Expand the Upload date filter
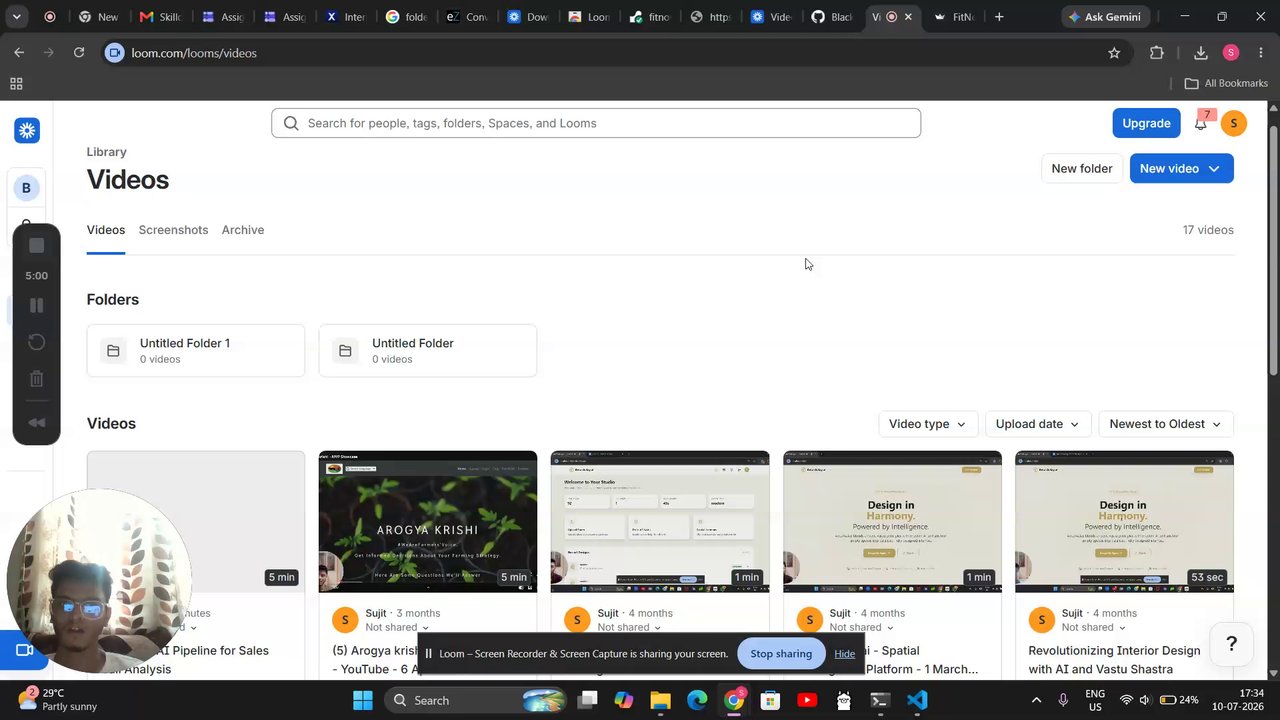1280x720 pixels. (1038, 424)
